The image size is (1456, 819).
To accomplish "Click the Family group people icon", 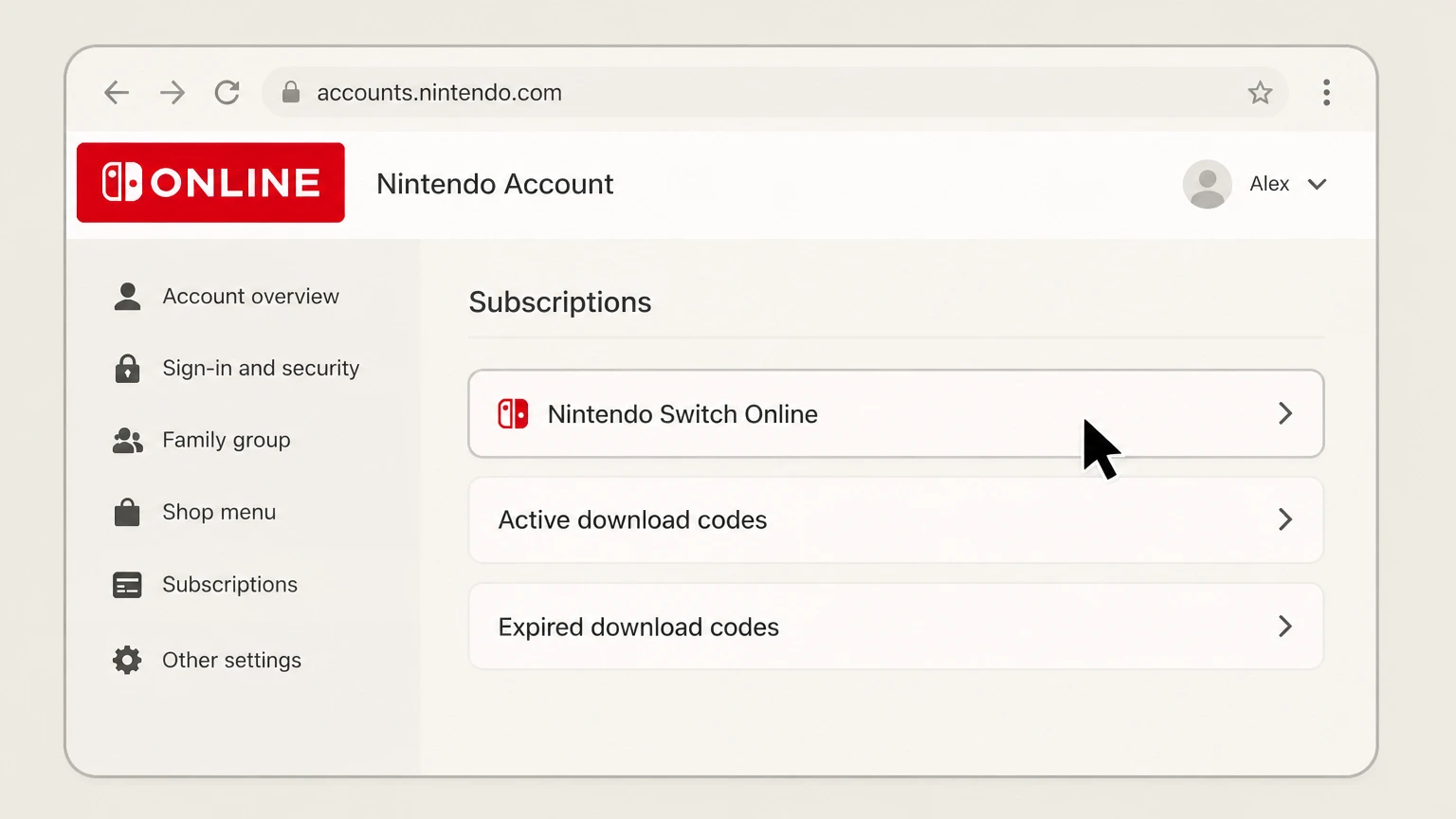I will click(x=127, y=440).
